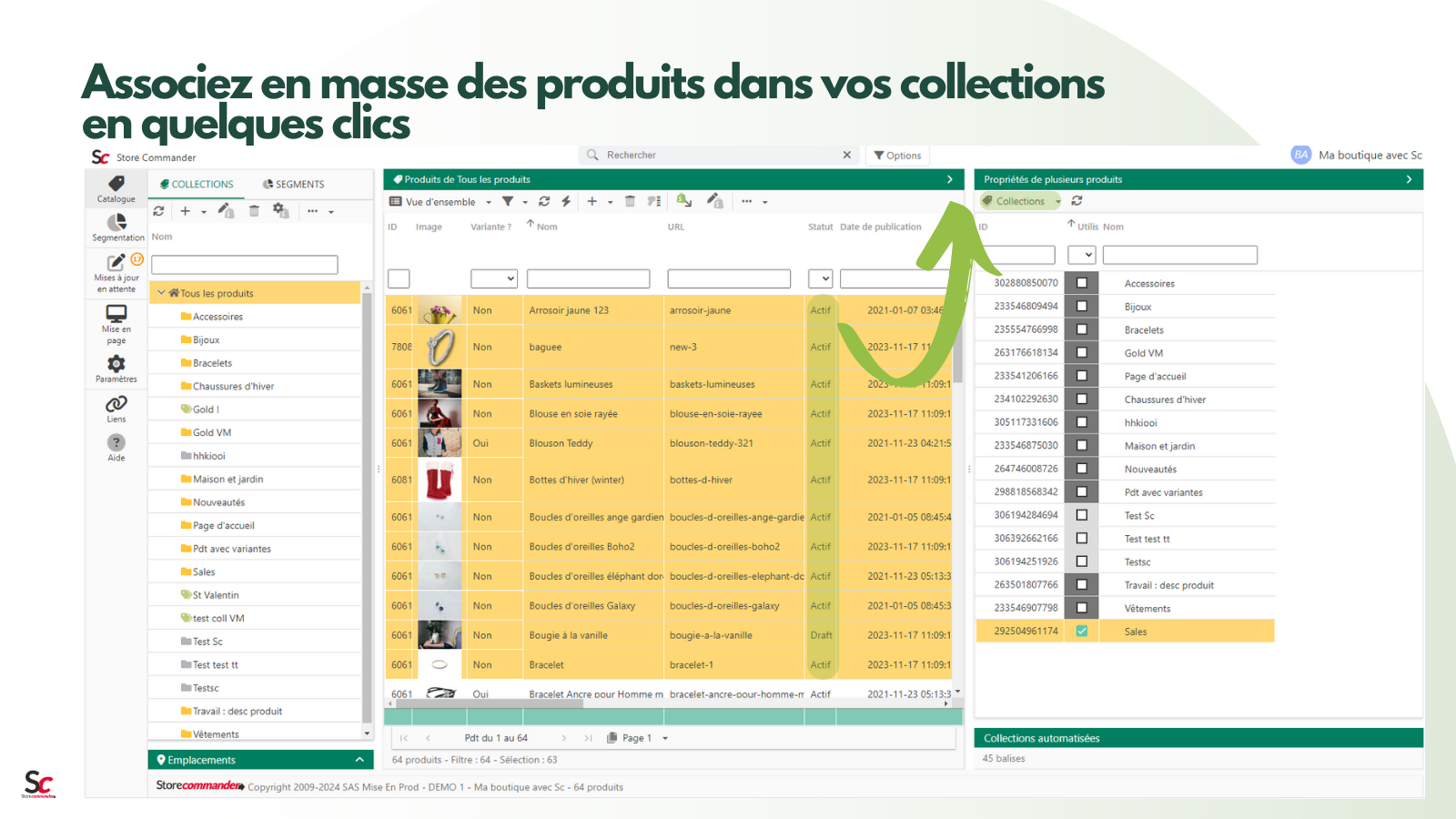Open more actions in the collections toolbar
This screenshot has height=819, width=1456.
click(312, 211)
